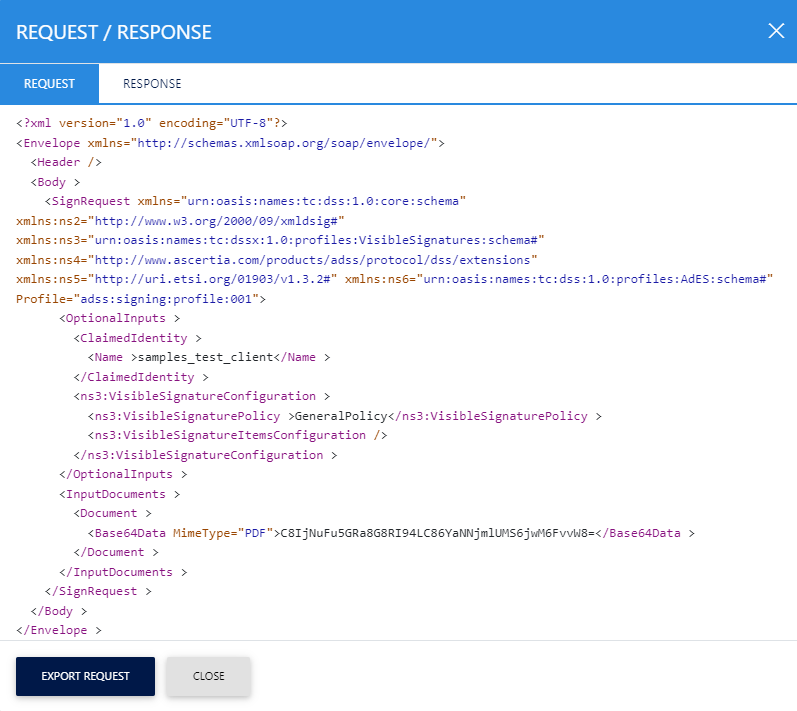The width and height of the screenshot is (797, 711).
Task: Click the soap envelope schema URL
Action: (286, 143)
